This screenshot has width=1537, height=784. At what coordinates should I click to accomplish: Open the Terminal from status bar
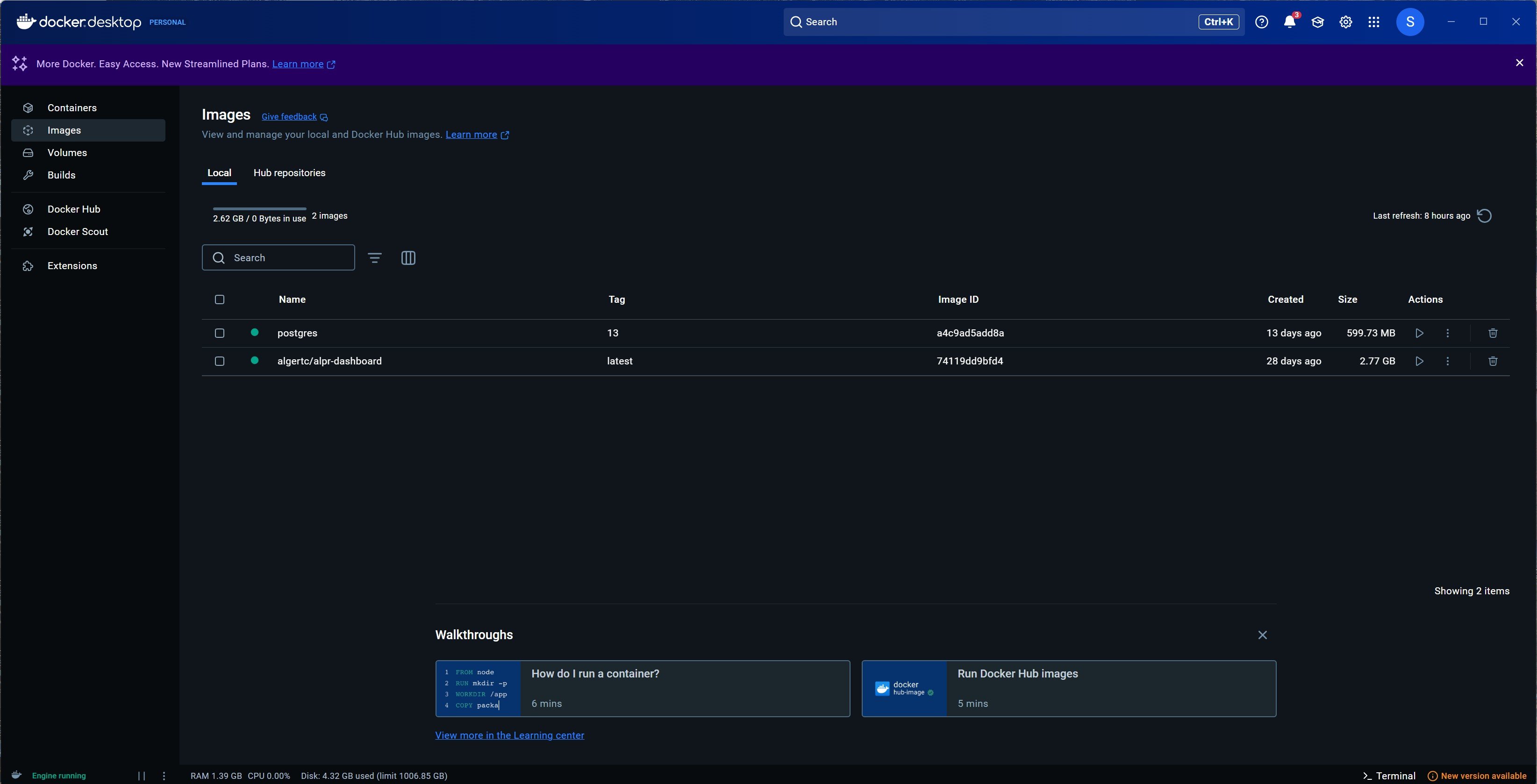pos(1389,776)
